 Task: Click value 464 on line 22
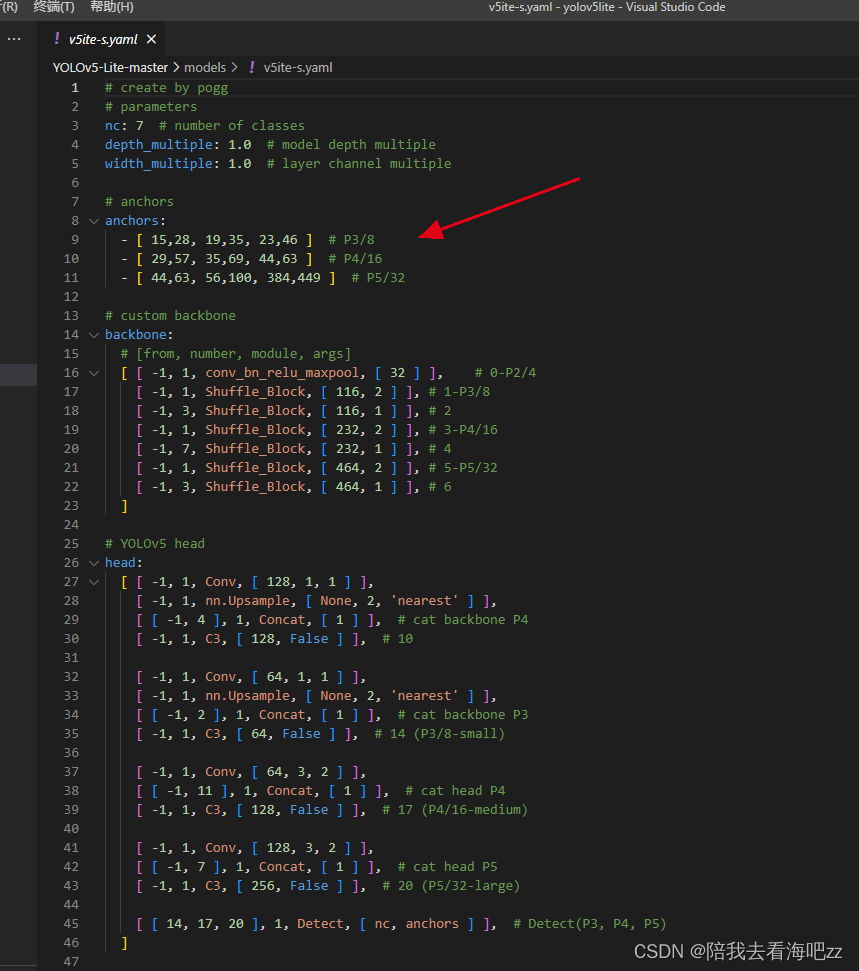point(347,487)
